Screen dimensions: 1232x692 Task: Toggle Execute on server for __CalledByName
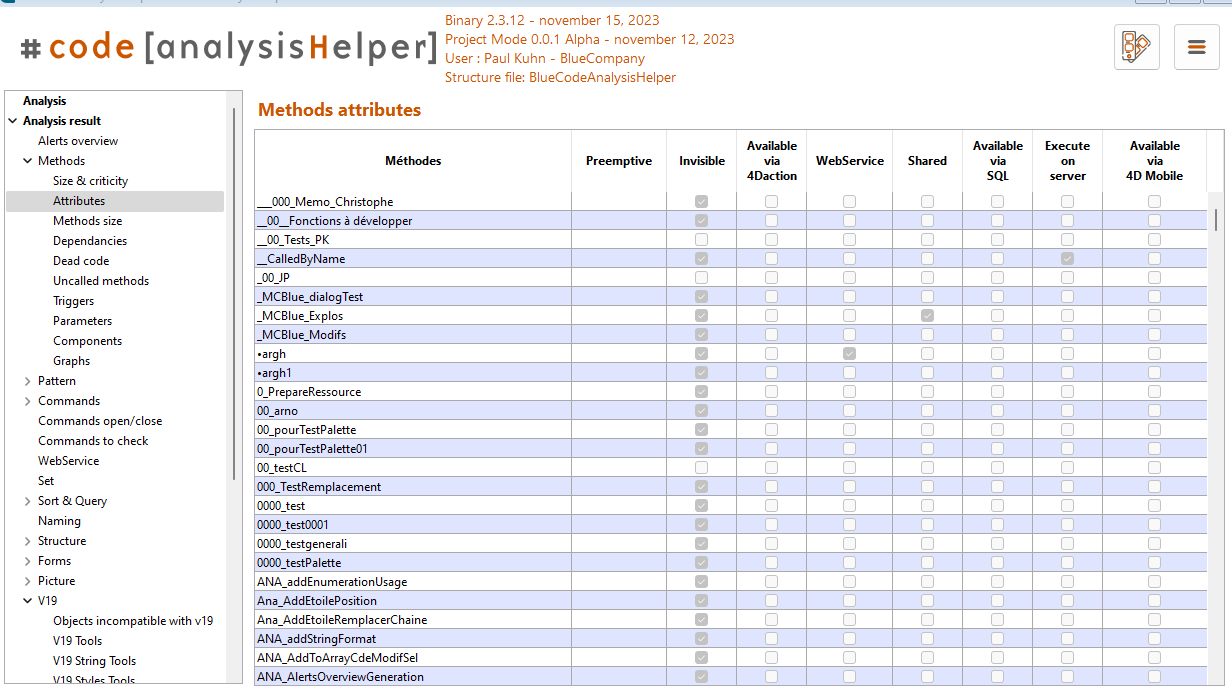[x=1067, y=259]
